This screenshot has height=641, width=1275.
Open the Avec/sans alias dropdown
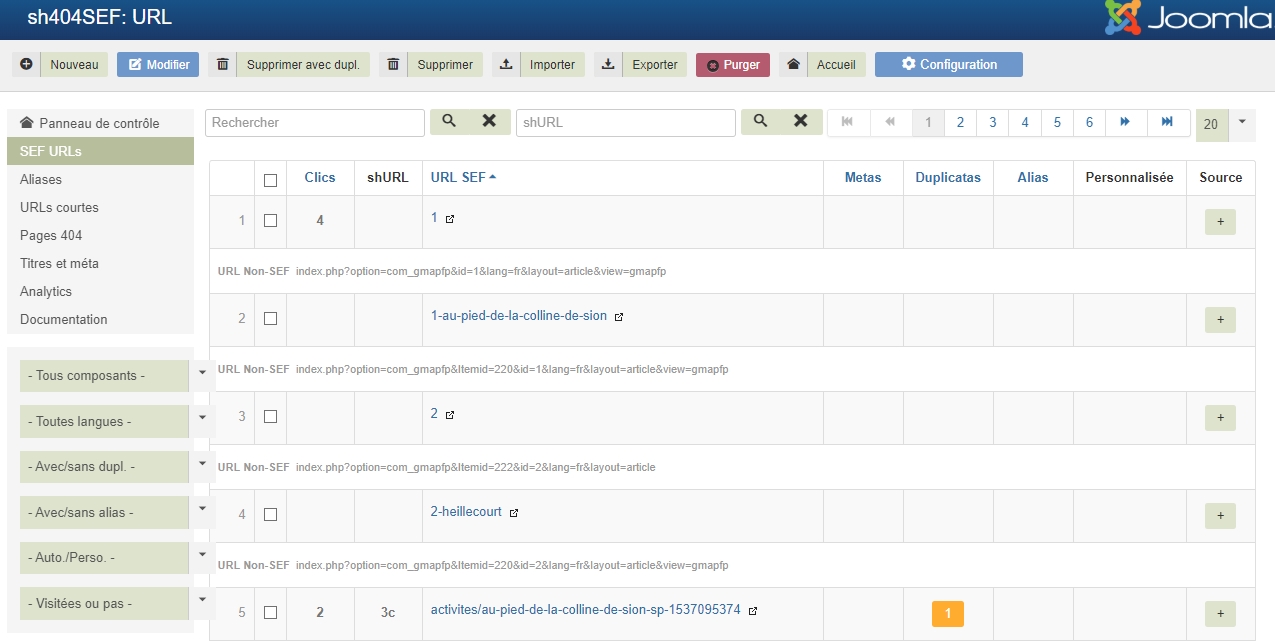pyautogui.click(x=117, y=512)
